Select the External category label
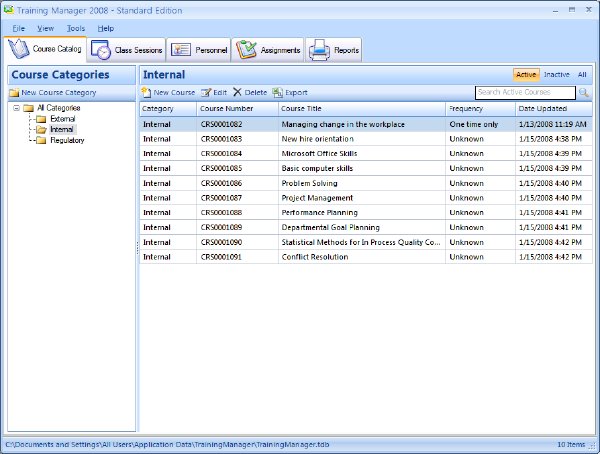Image resolution: width=600 pixels, height=454 pixels. (x=63, y=119)
